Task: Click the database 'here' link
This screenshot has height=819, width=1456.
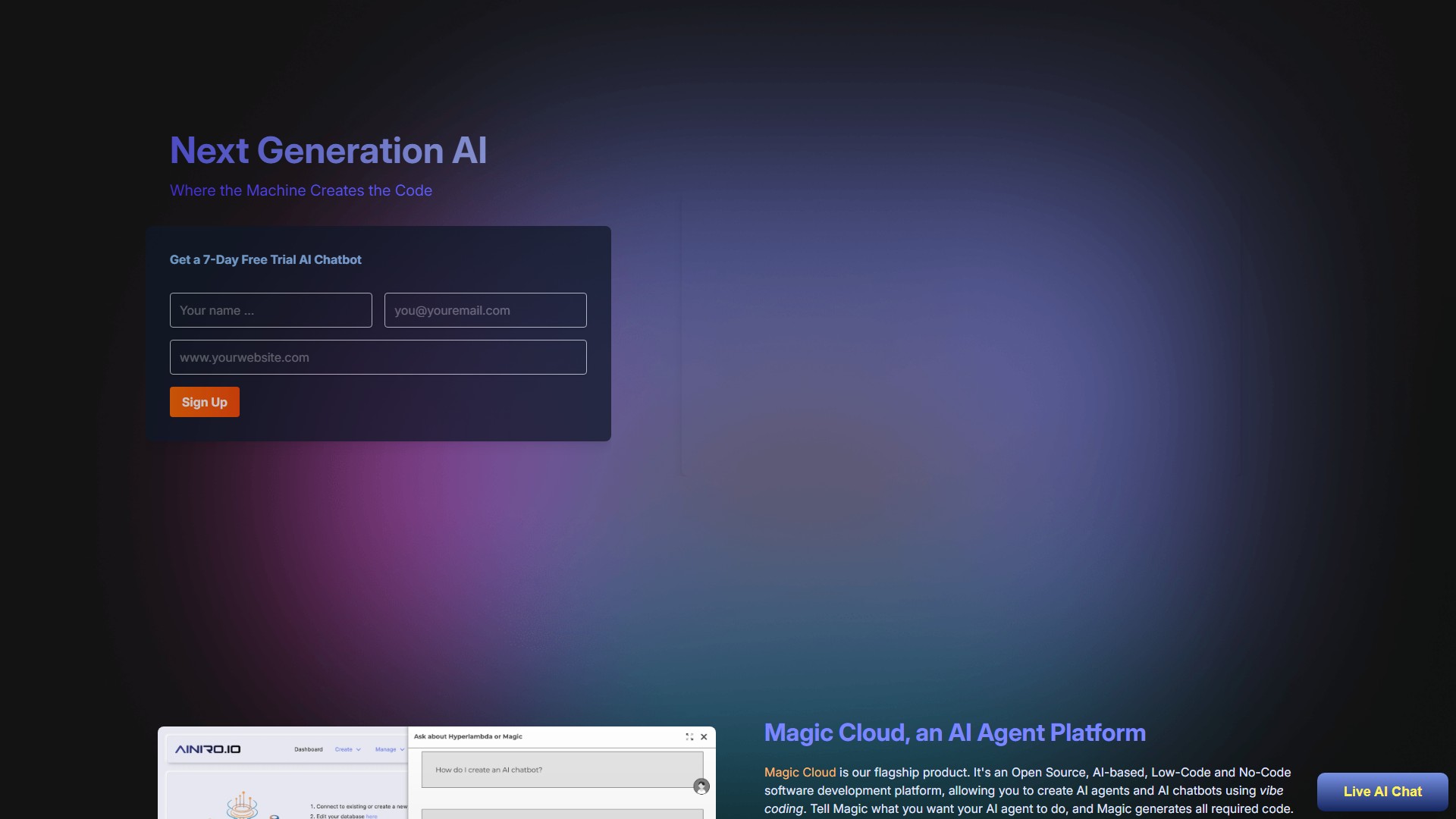Action: (372, 816)
